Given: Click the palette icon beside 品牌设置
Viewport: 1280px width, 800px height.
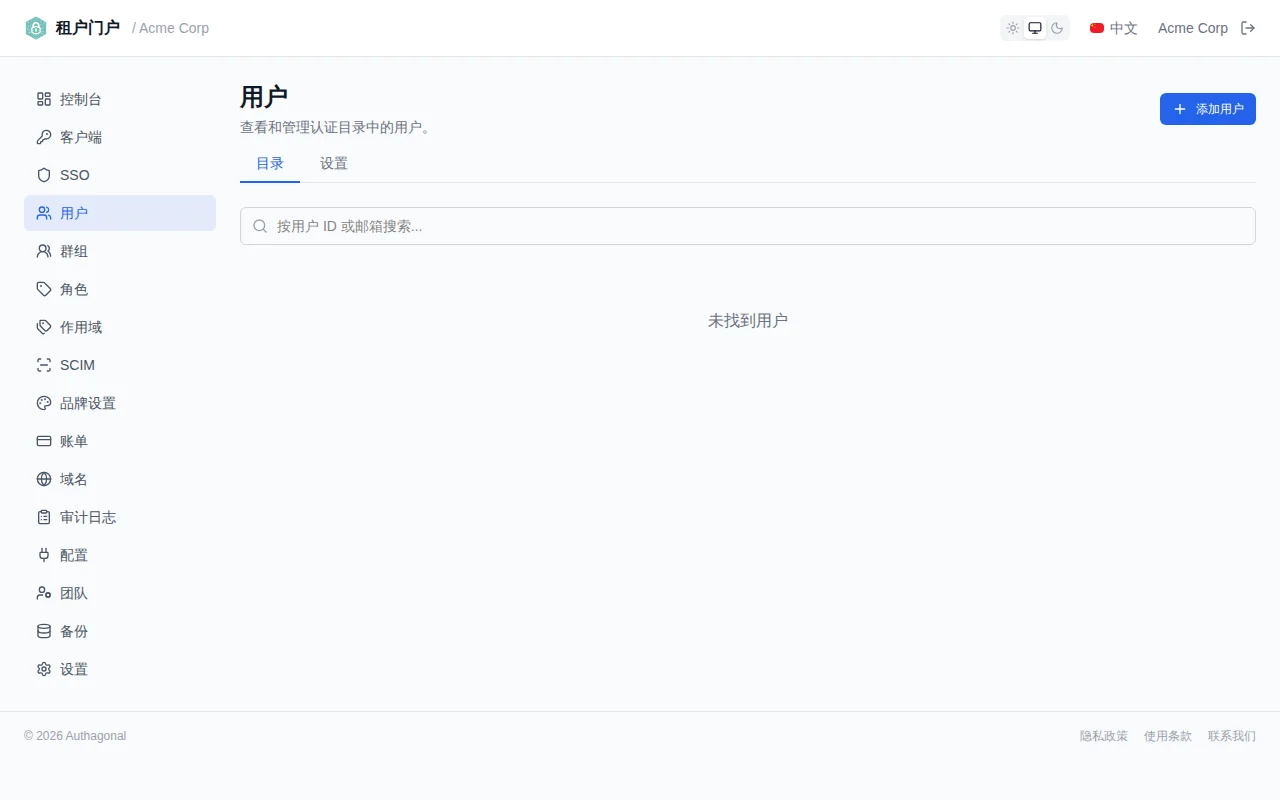Looking at the screenshot, I should [44, 403].
